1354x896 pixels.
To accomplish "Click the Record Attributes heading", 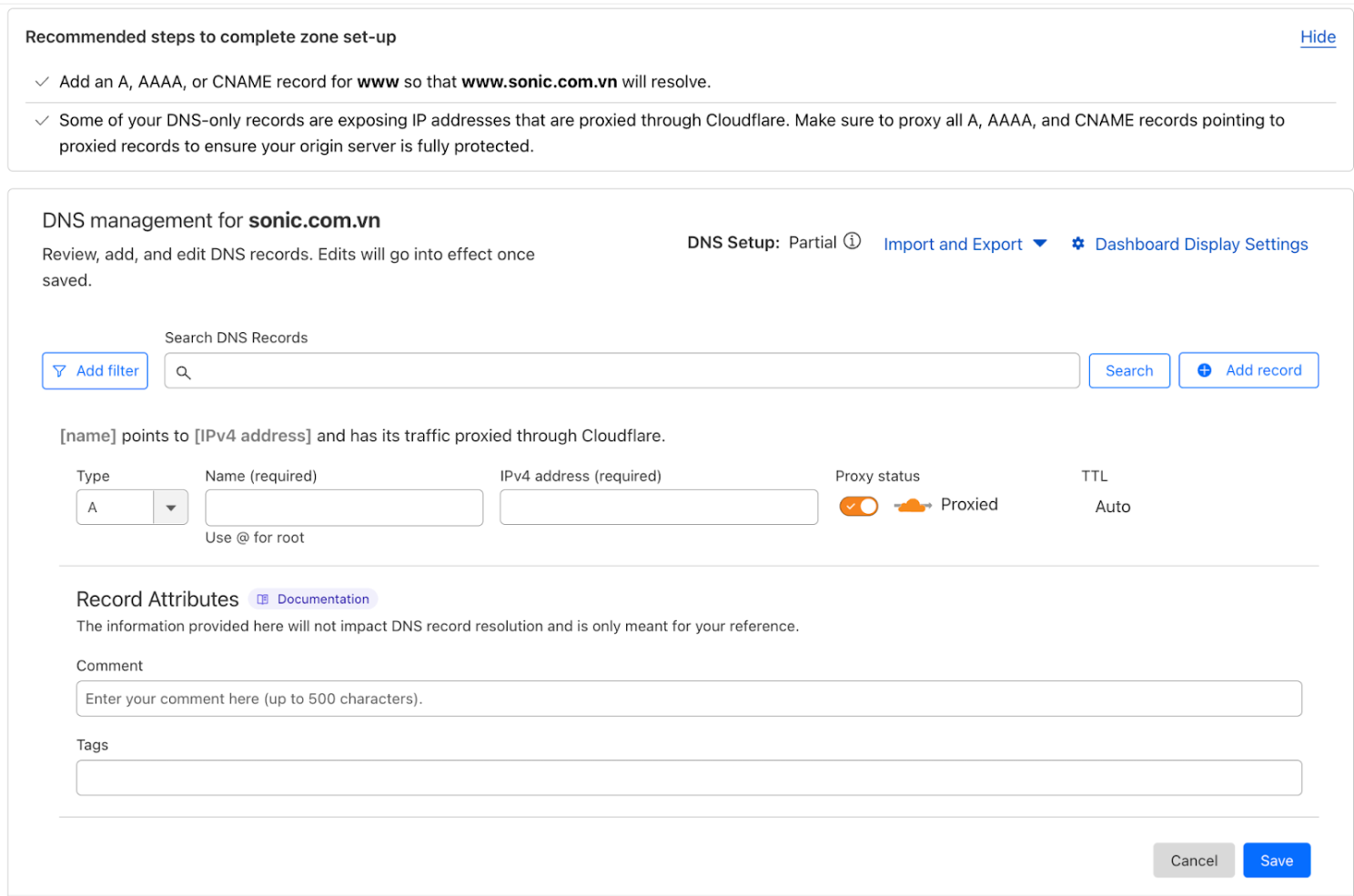I will 157,599.
